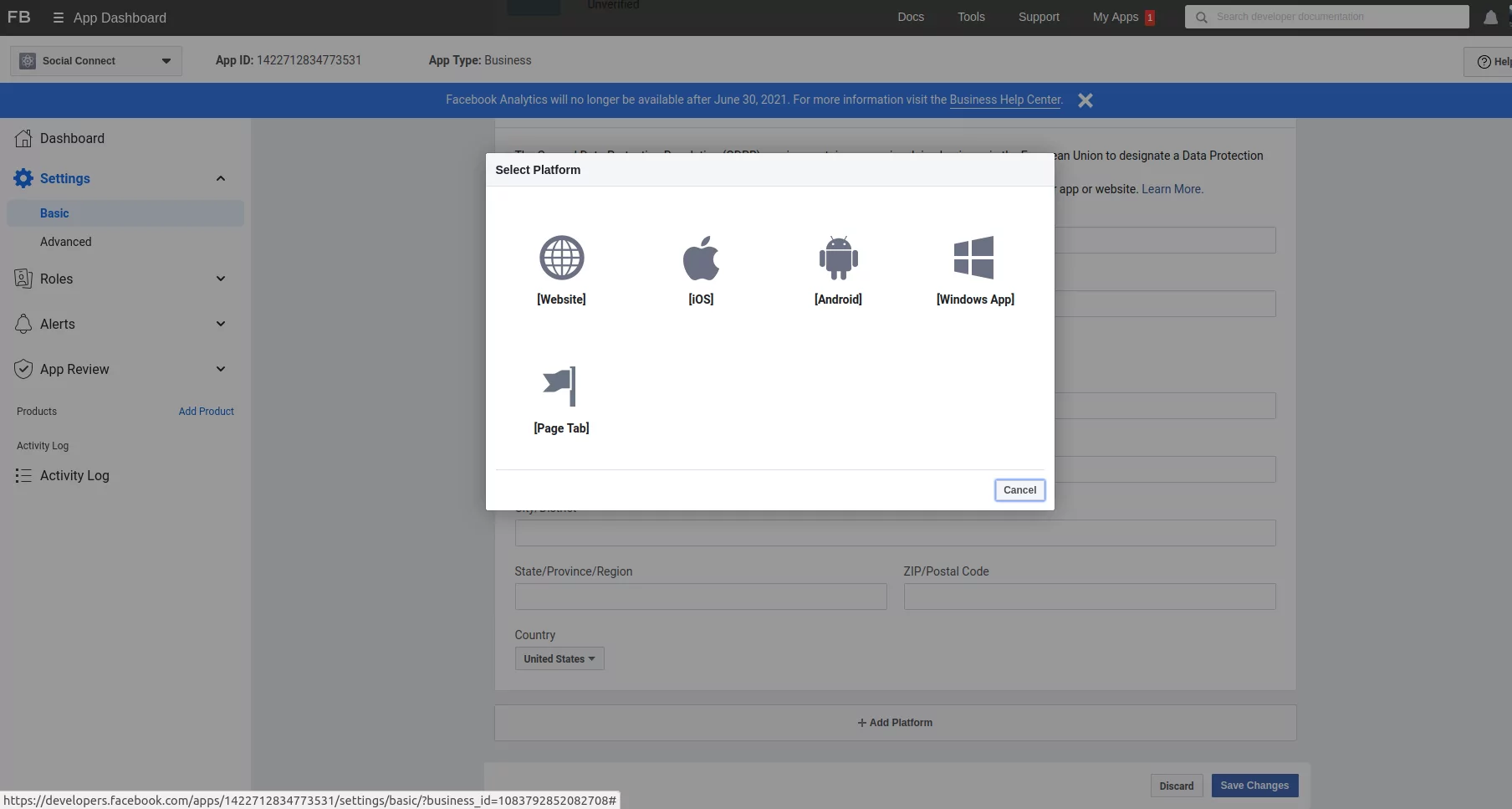Open the notifications bell
Image resolution: width=1512 pixels, height=809 pixels.
click(1490, 18)
